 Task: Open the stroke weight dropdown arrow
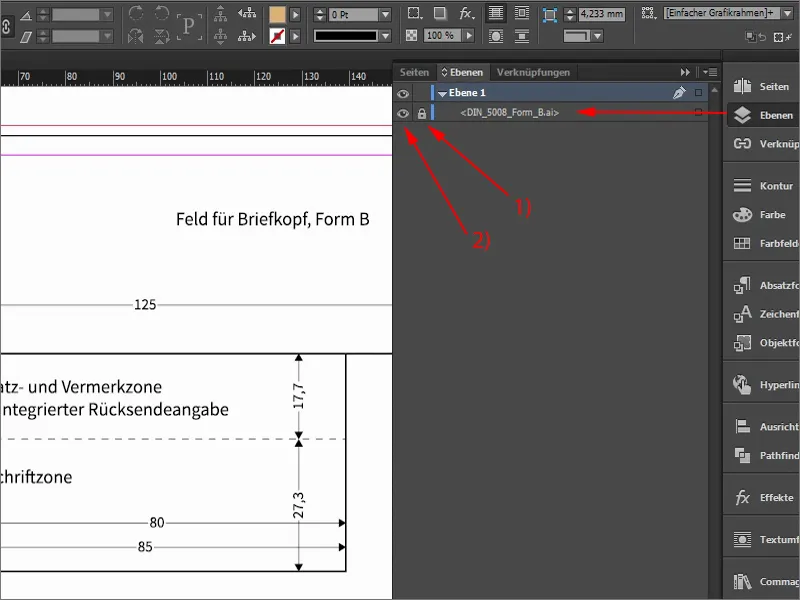(x=386, y=15)
